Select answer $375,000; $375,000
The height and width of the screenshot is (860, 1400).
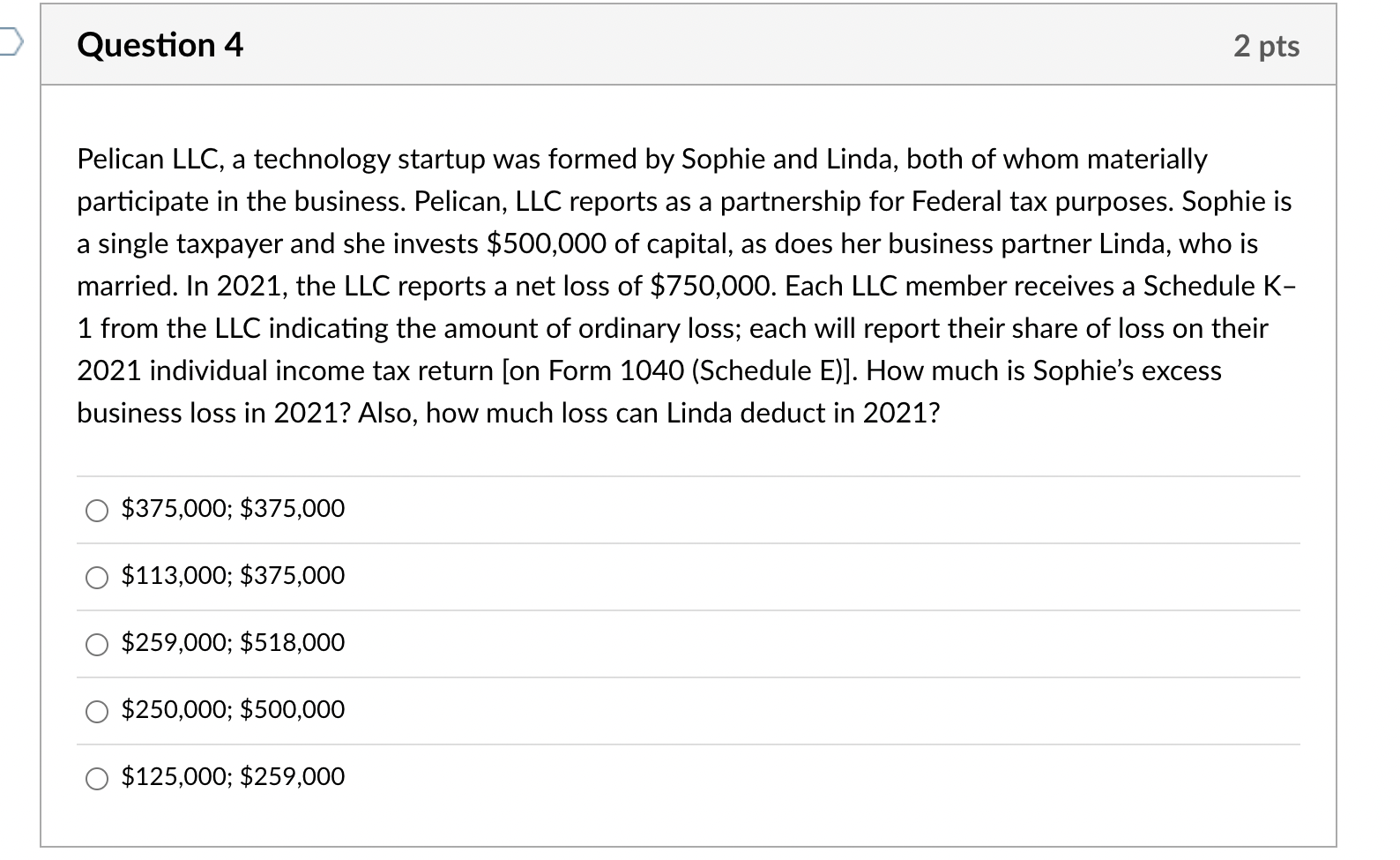pyautogui.click(x=234, y=509)
